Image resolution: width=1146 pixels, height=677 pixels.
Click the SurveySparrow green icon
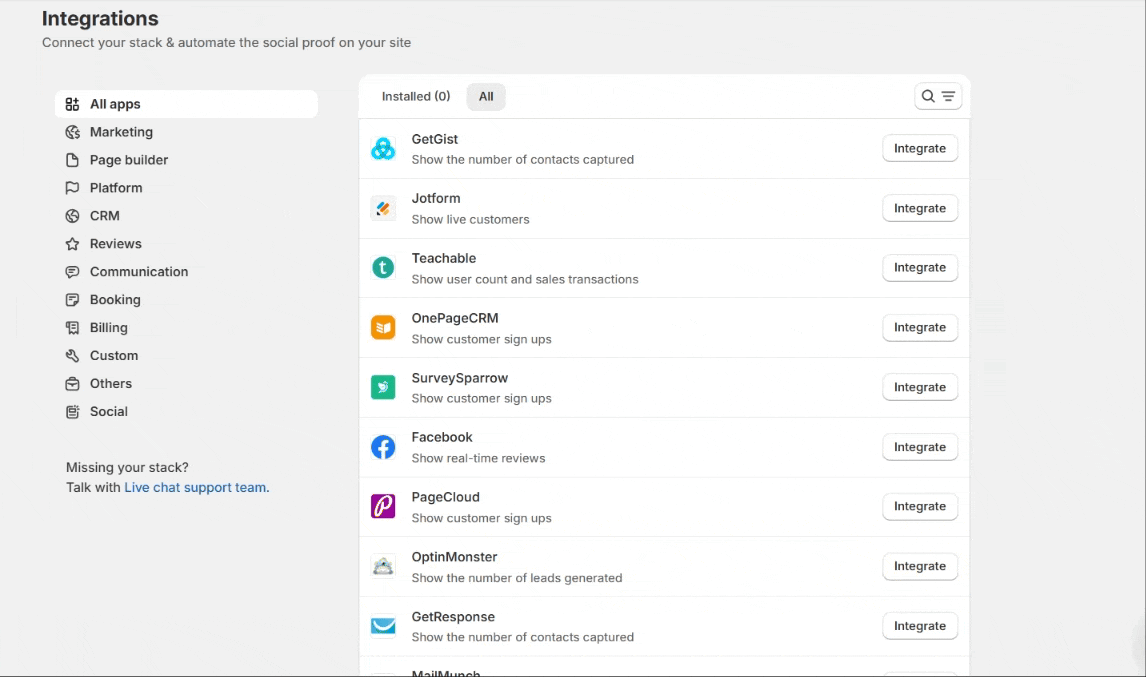pos(383,387)
